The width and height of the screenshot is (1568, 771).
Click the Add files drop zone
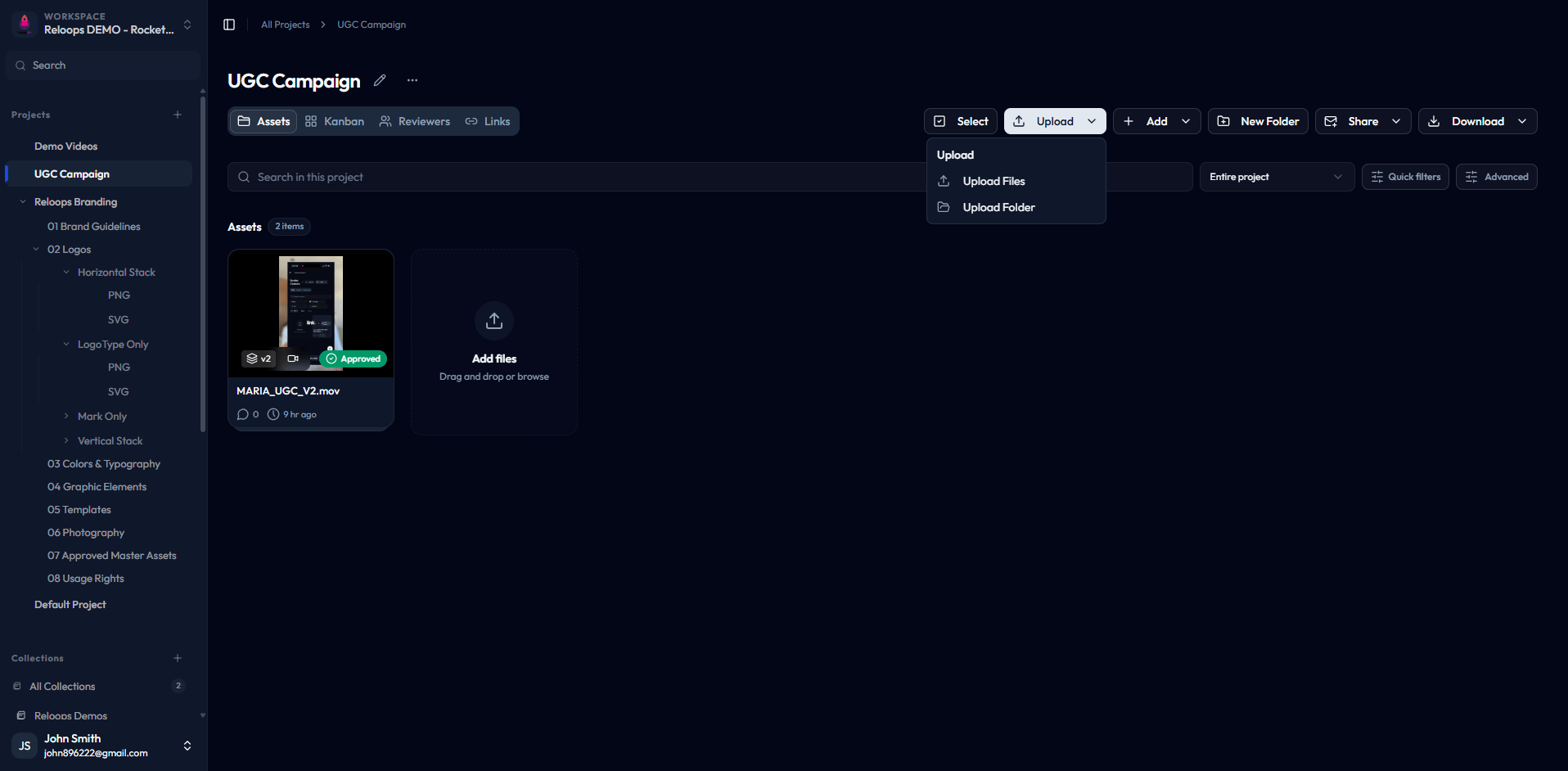click(494, 342)
